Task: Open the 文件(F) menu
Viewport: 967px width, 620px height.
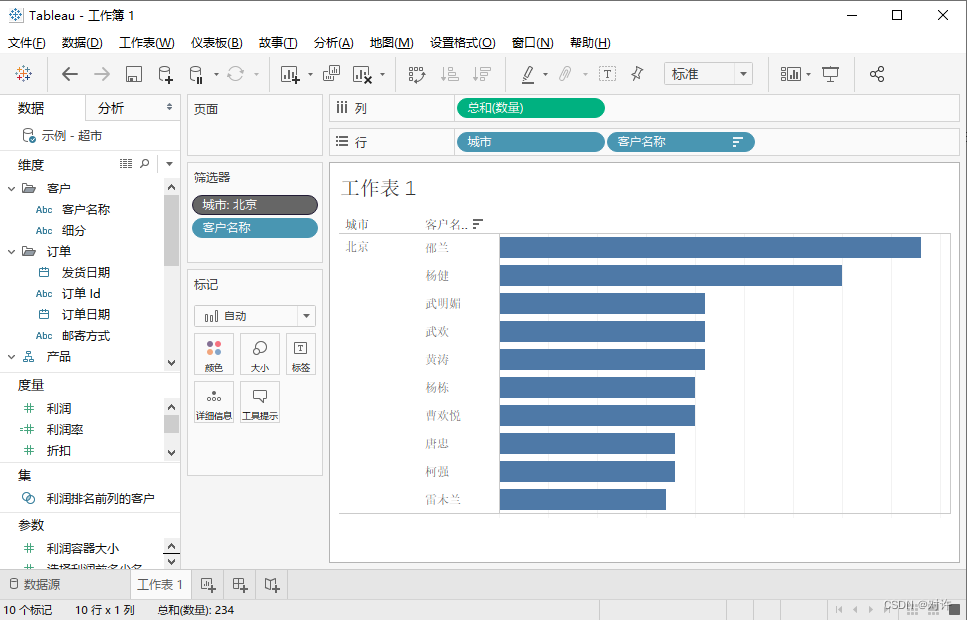Action: point(27,43)
